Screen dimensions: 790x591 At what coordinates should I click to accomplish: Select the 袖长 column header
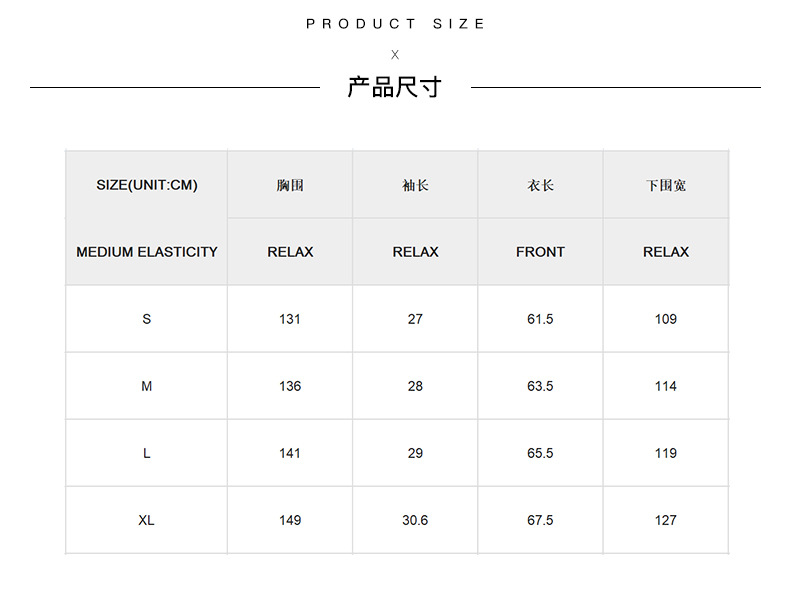(x=415, y=185)
